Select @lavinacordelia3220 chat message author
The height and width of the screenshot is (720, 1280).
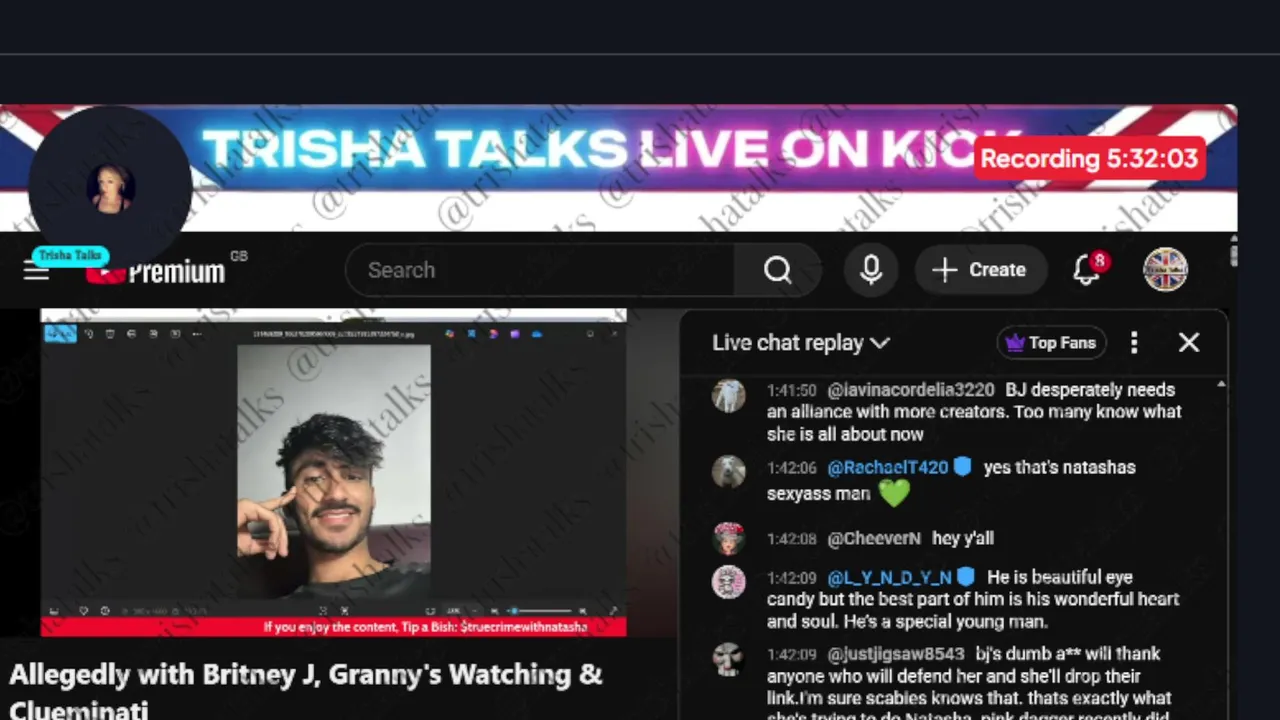tap(911, 390)
